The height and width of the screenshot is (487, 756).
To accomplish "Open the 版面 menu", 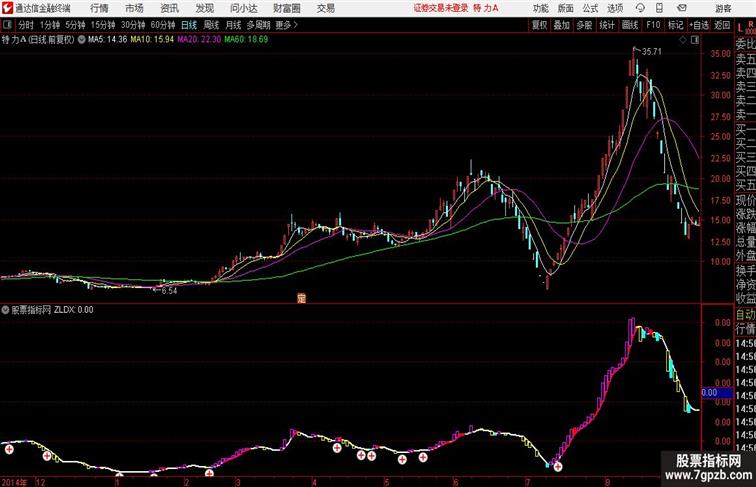I will 566,8.
